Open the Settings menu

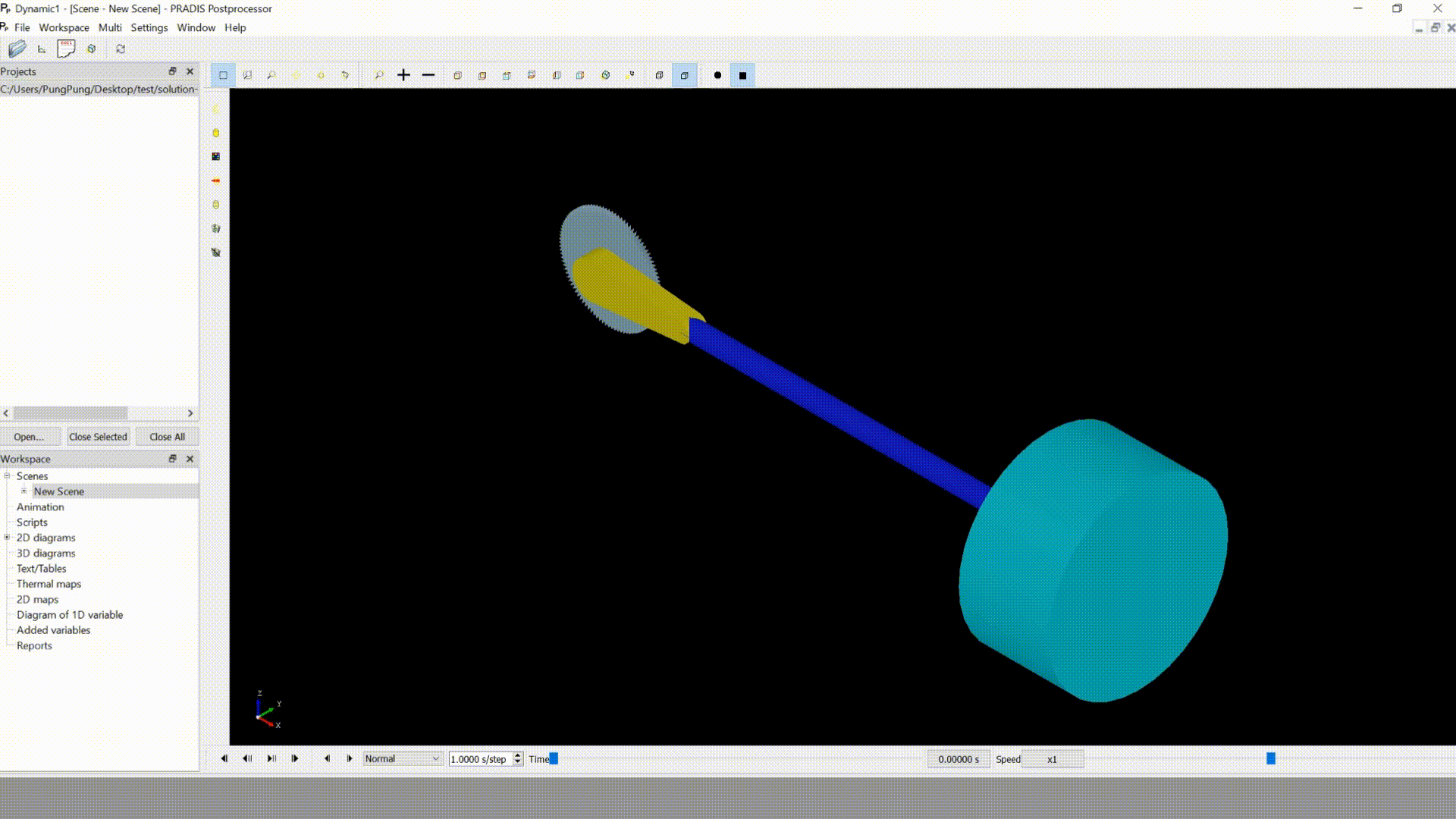(x=149, y=27)
